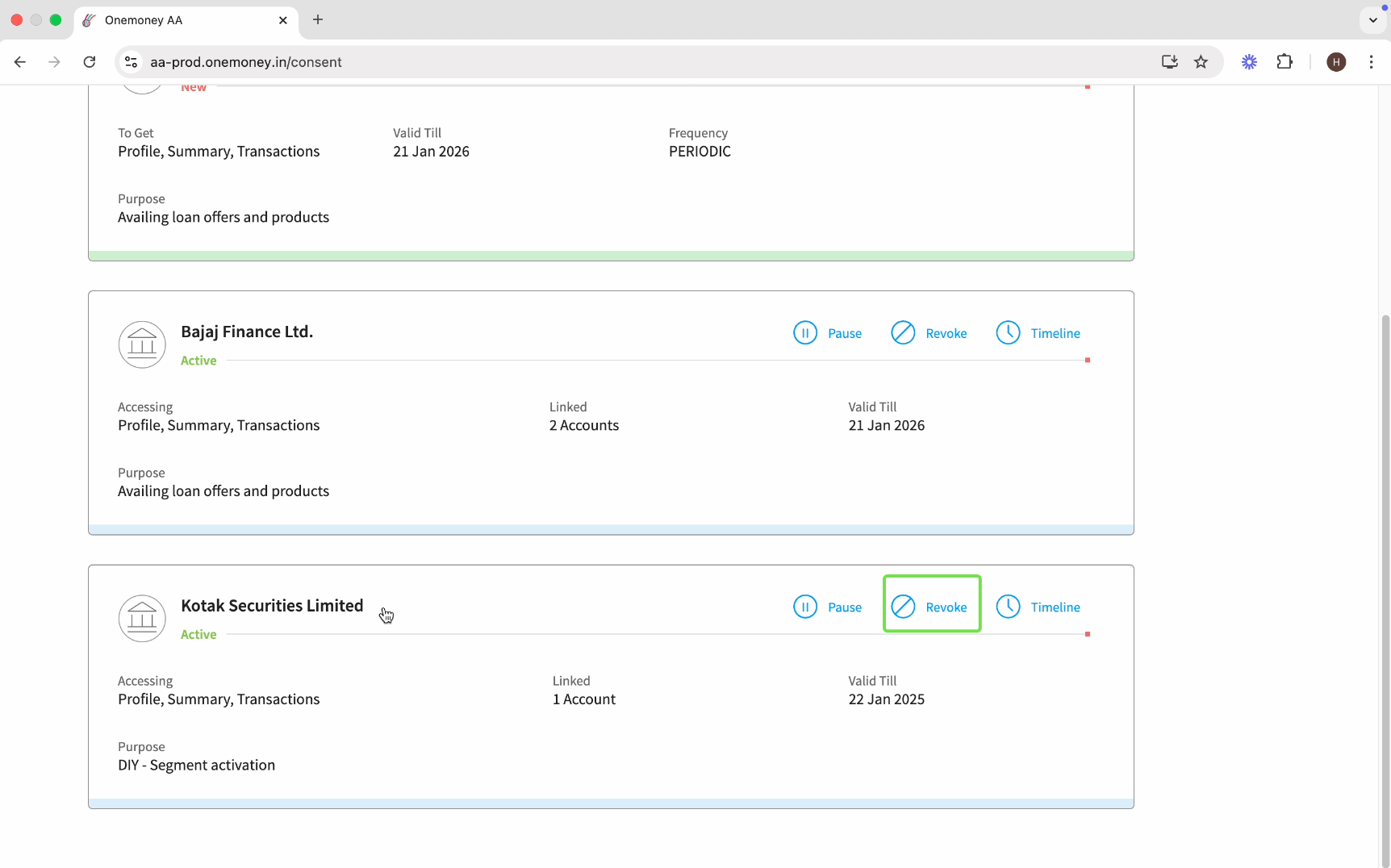This screenshot has height=868, width=1391.
Task: Install the Onemoney app from address bar
Action: pos(1169,62)
